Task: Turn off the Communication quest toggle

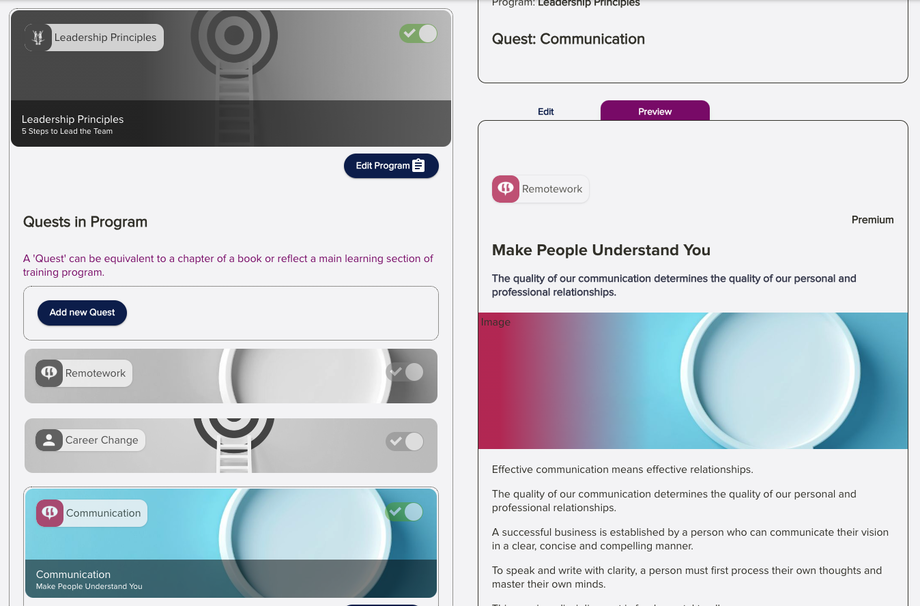Action: pos(405,512)
